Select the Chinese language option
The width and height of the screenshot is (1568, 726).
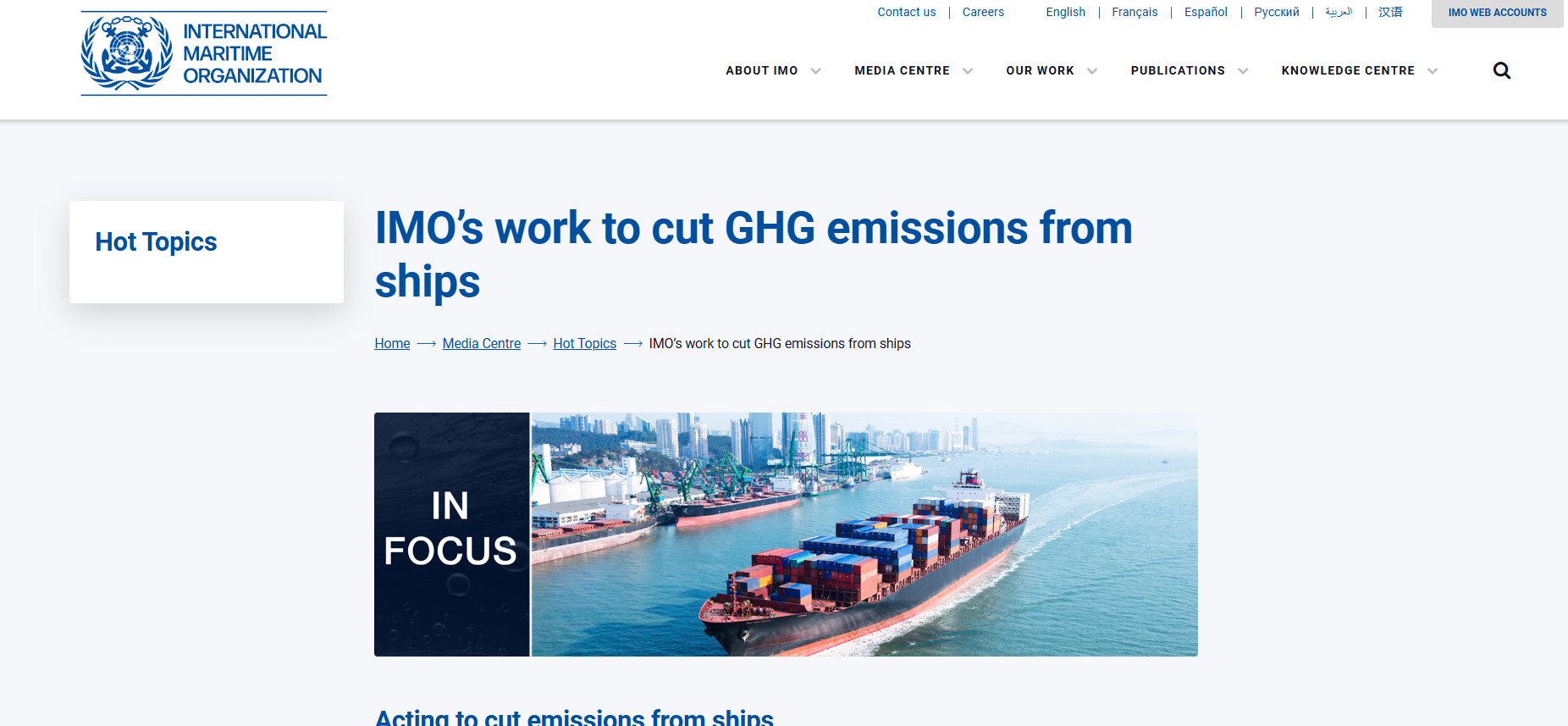[x=1390, y=12]
